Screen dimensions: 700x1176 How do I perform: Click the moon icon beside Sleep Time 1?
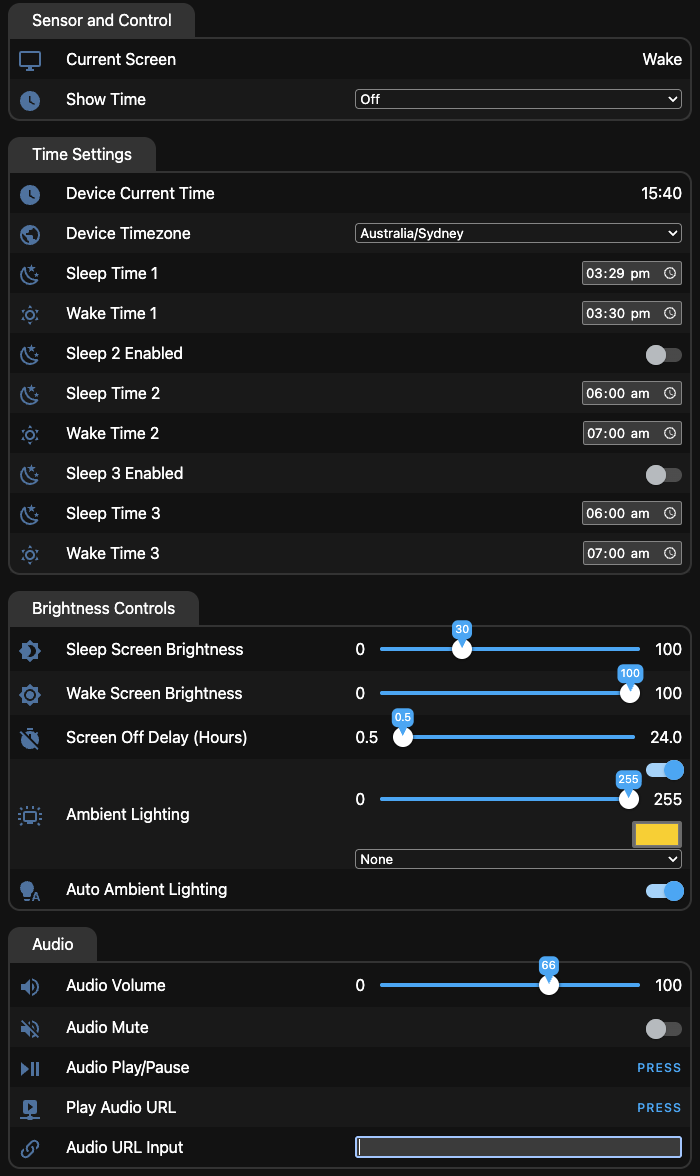(30, 274)
